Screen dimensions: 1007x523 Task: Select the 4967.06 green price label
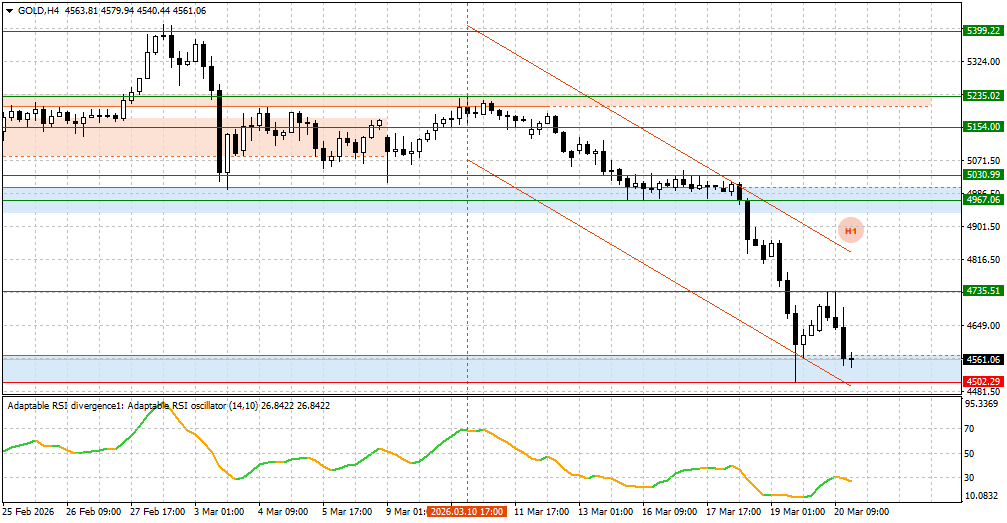click(x=983, y=200)
